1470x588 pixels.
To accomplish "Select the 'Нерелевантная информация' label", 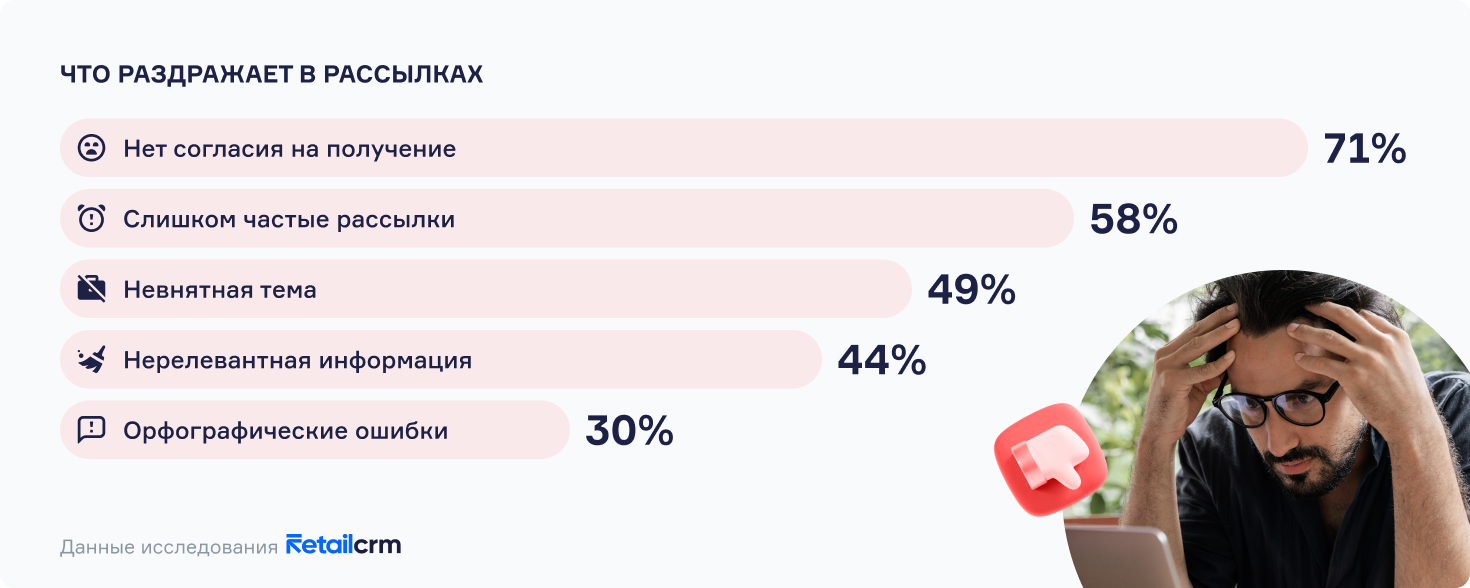I will (x=297, y=360).
